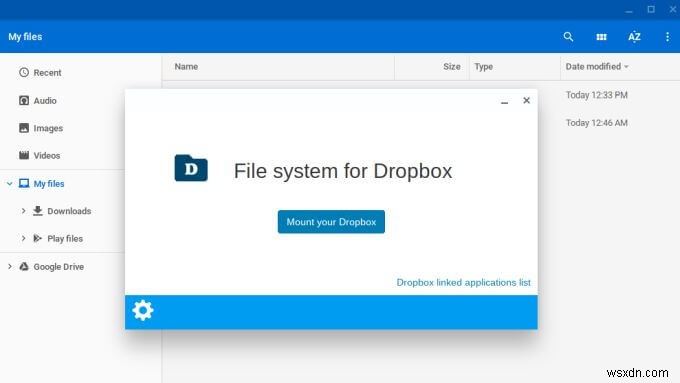Open Dropbox linked applications list link
Screen dimensions: 680x383
(463, 282)
